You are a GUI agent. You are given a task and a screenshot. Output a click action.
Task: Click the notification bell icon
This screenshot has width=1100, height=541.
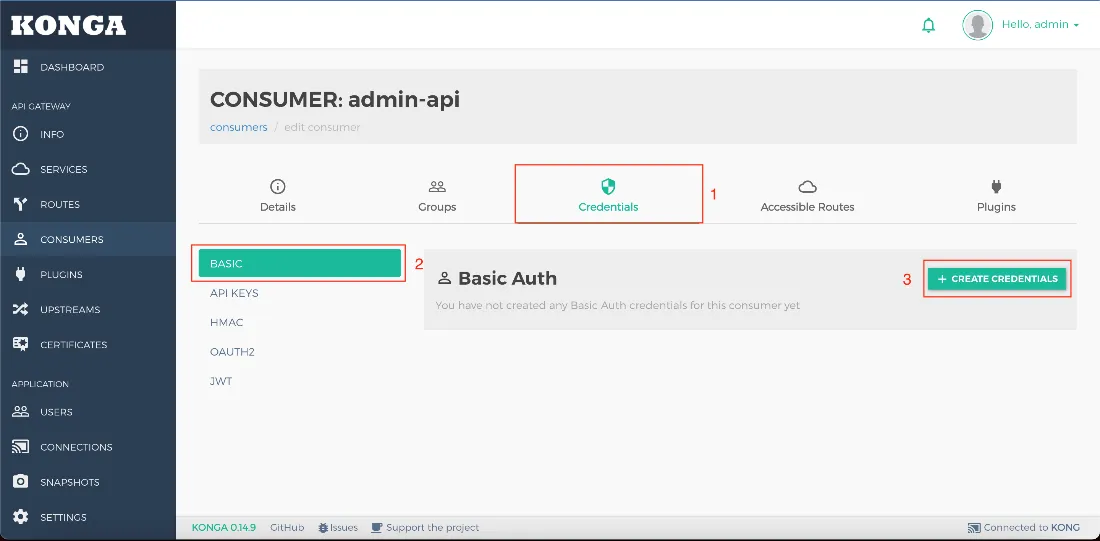pos(928,25)
